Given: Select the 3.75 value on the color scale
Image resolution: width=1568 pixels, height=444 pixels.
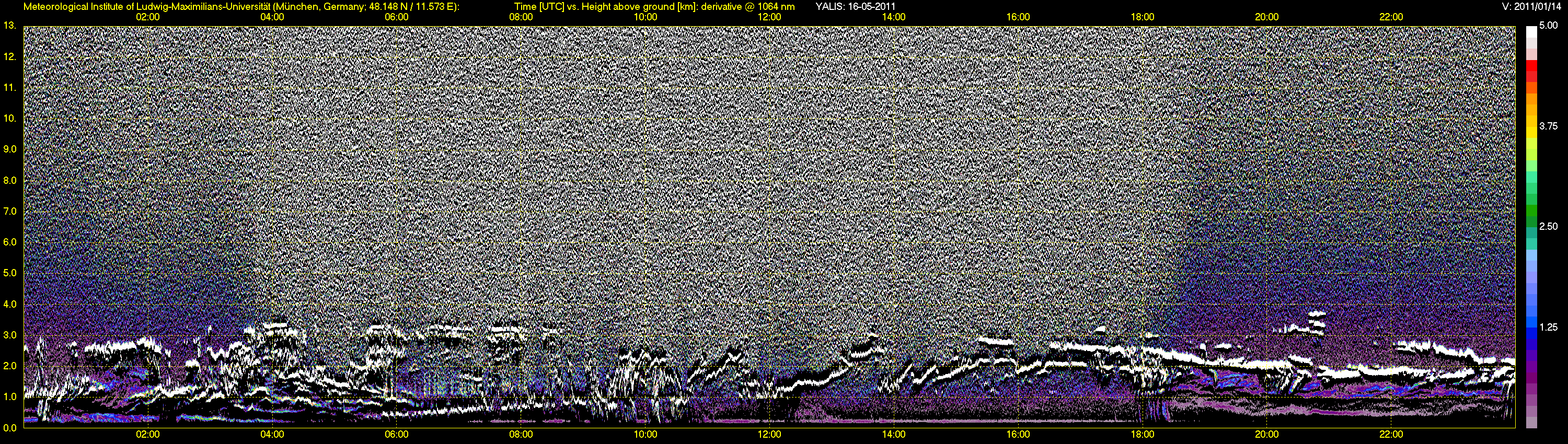Looking at the screenshot, I should [x=1549, y=126].
